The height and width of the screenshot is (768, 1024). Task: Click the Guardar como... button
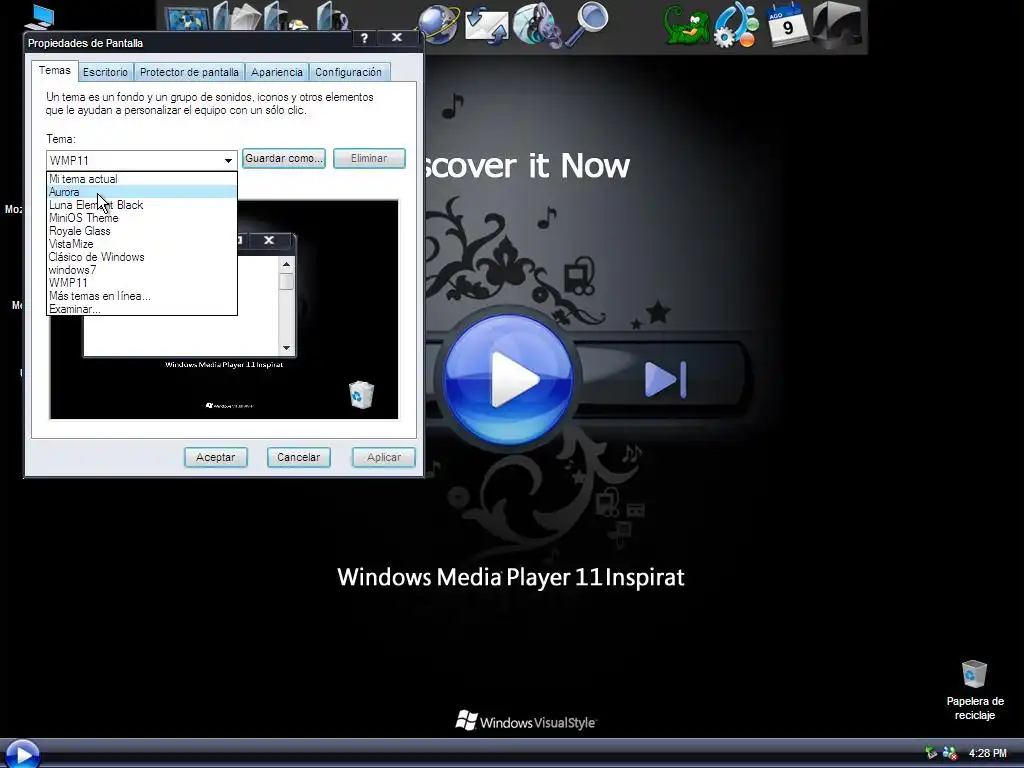click(283, 158)
